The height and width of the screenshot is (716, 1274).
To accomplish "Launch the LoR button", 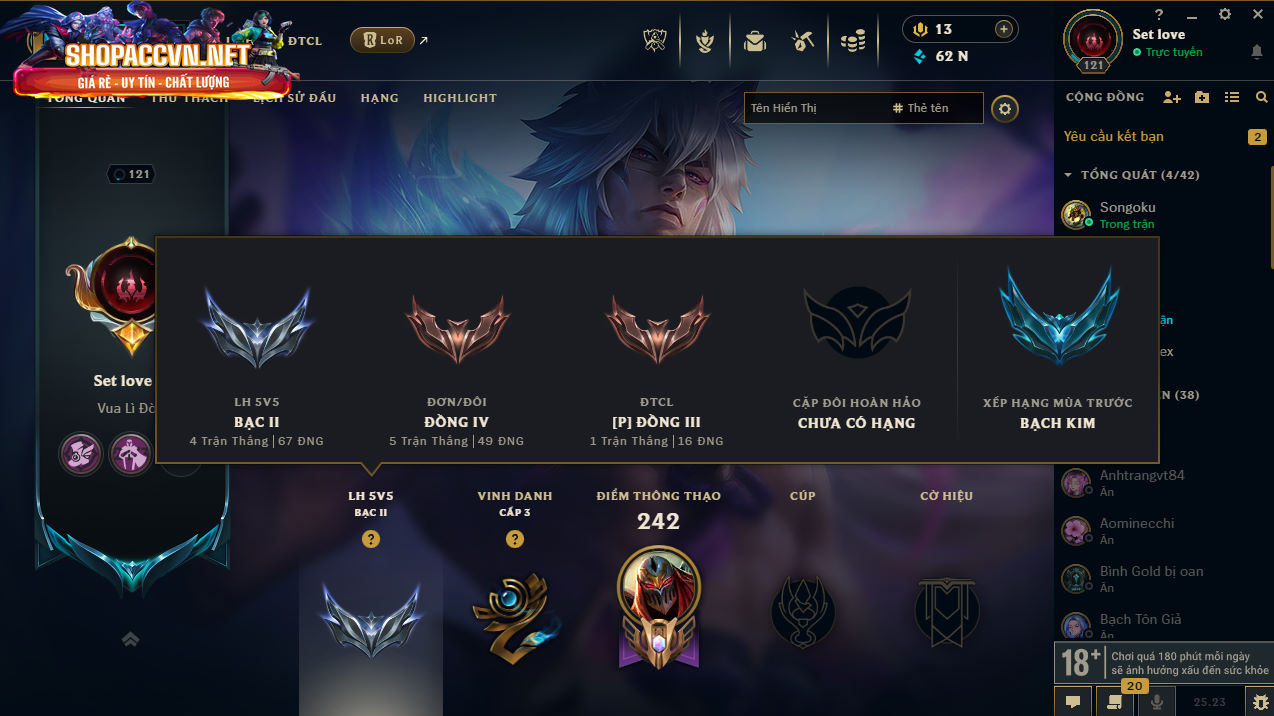I will [382, 40].
